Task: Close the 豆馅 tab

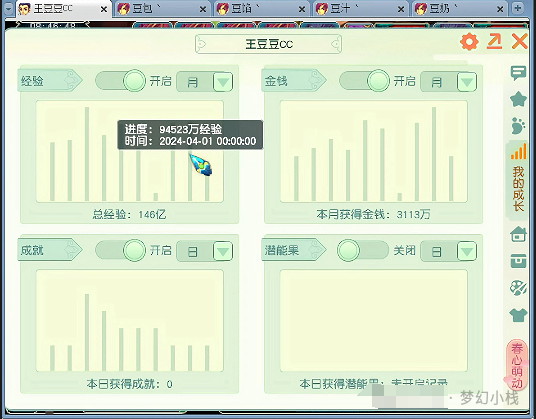Action: (x=302, y=10)
